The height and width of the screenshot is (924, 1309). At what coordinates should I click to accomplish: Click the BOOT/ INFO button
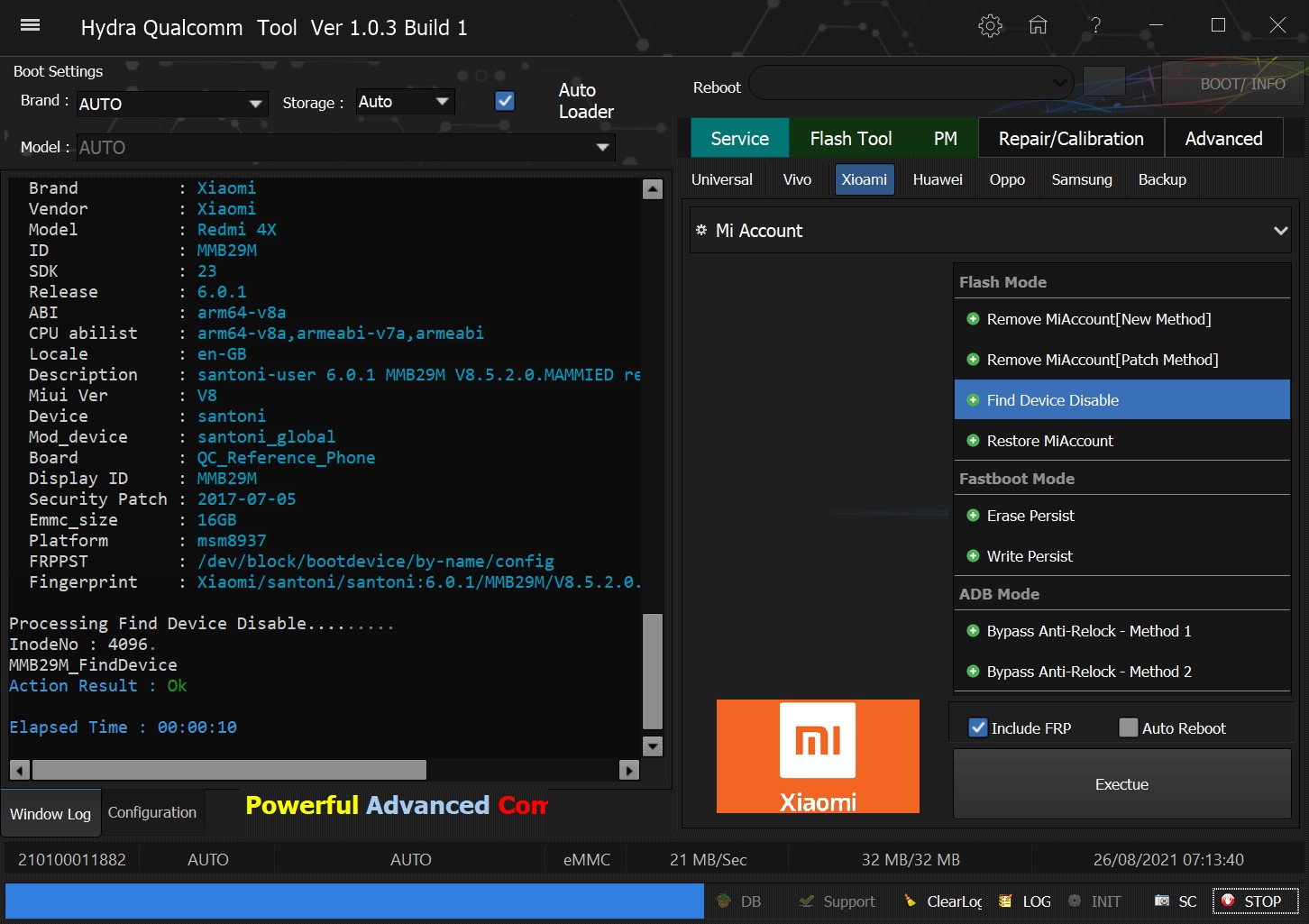tap(1233, 83)
